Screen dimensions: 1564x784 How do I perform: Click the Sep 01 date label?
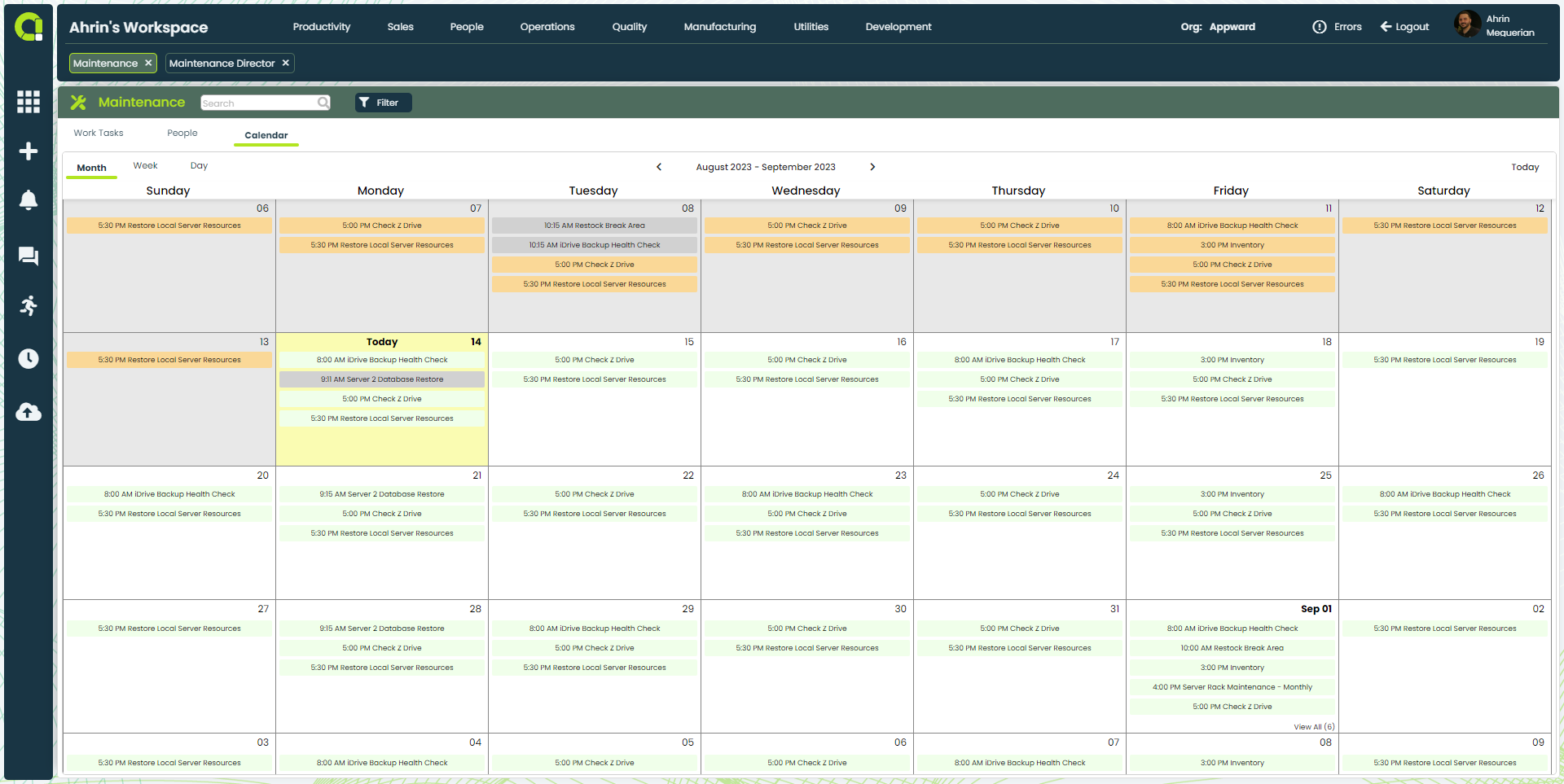point(1316,609)
